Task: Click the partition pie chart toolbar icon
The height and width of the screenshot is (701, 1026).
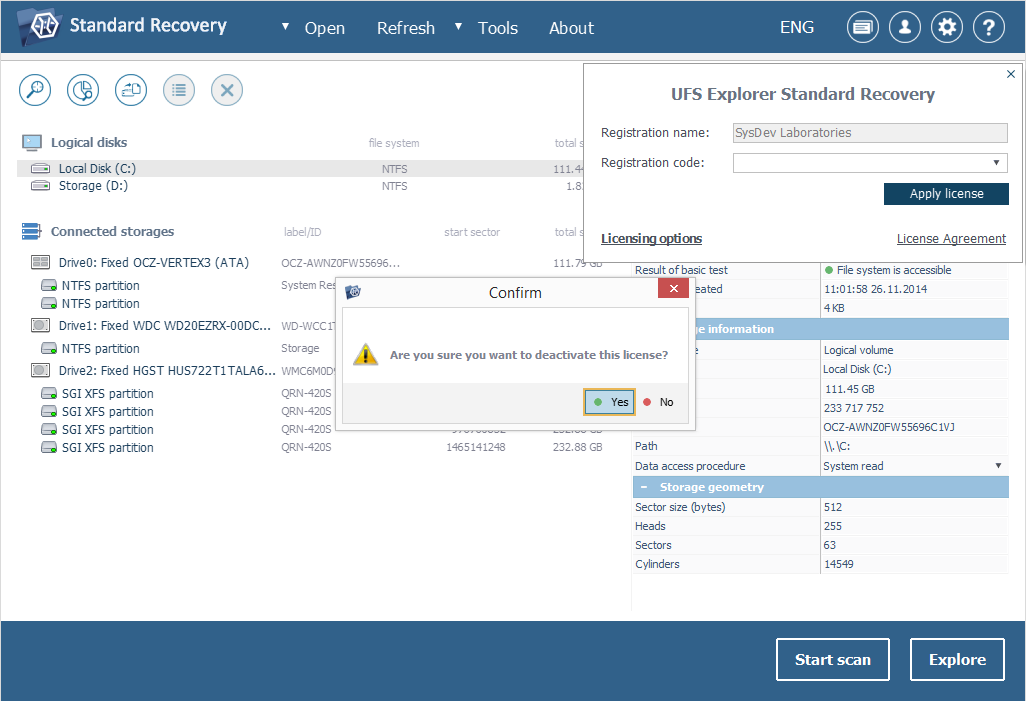Action: pyautogui.click(x=83, y=90)
